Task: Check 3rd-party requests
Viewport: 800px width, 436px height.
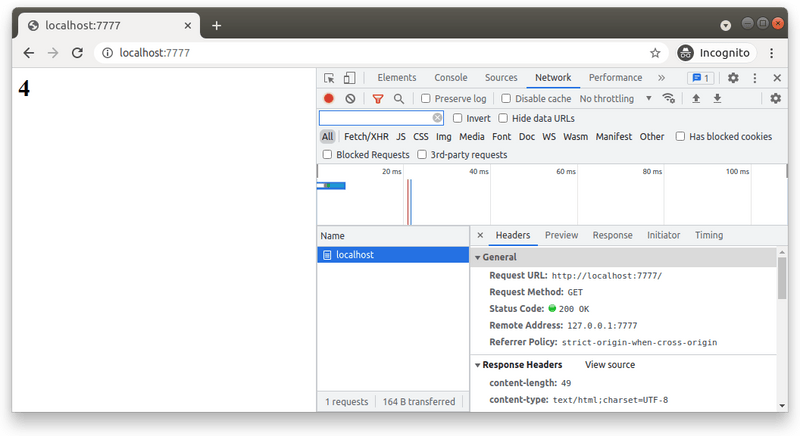Action: click(422, 155)
